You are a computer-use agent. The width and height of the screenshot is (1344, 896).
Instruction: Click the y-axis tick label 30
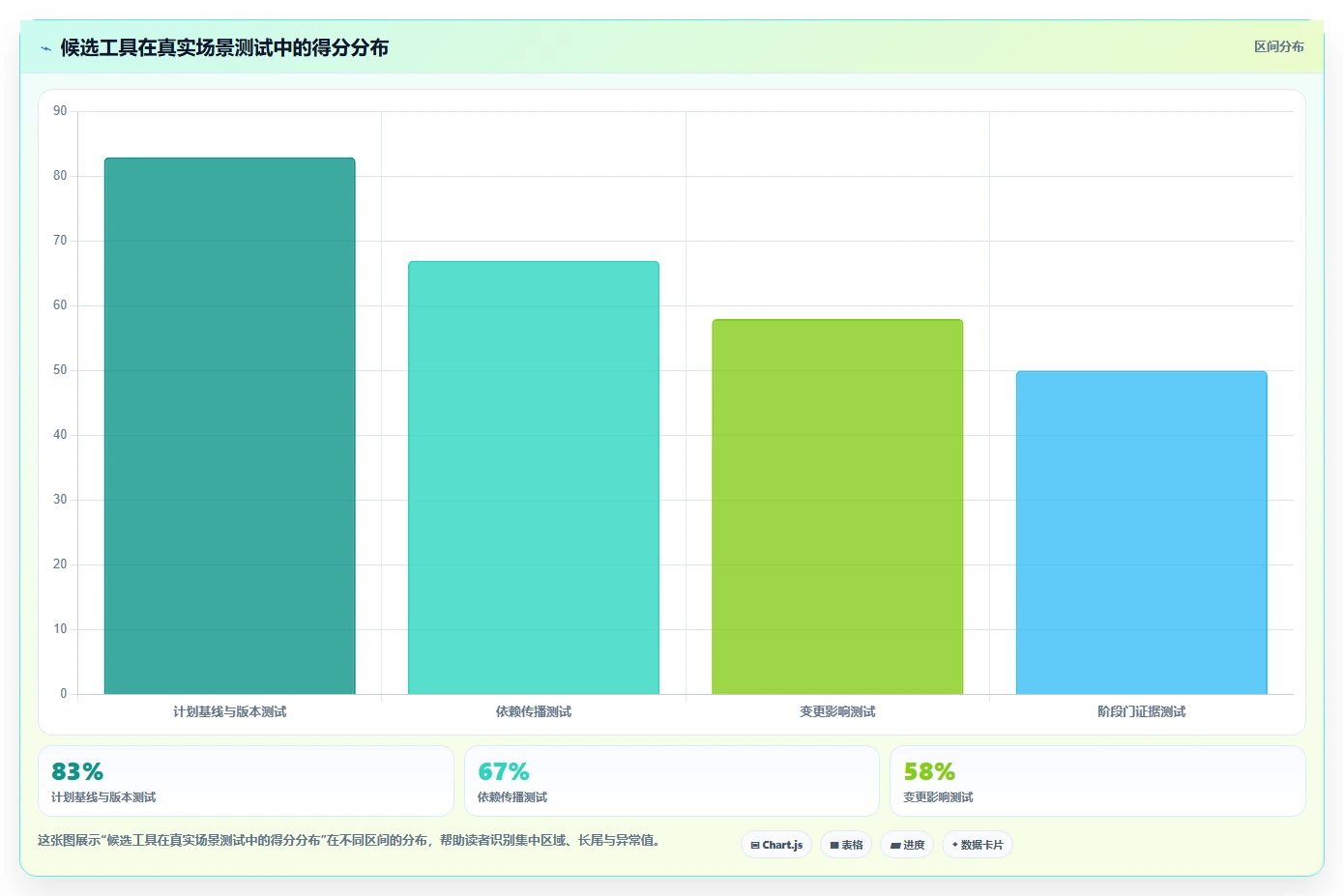(60, 500)
